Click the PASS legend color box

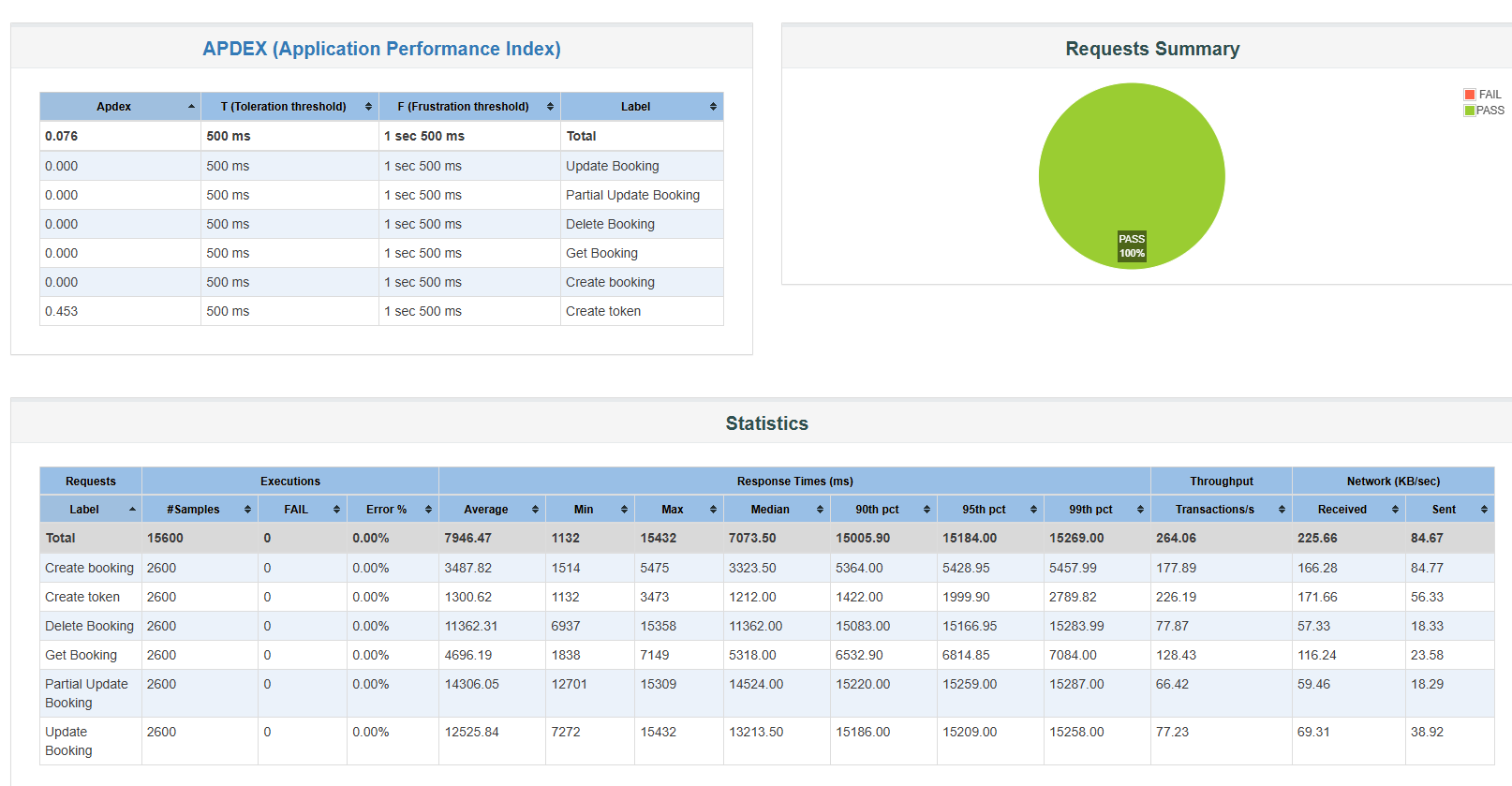point(1470,111)
